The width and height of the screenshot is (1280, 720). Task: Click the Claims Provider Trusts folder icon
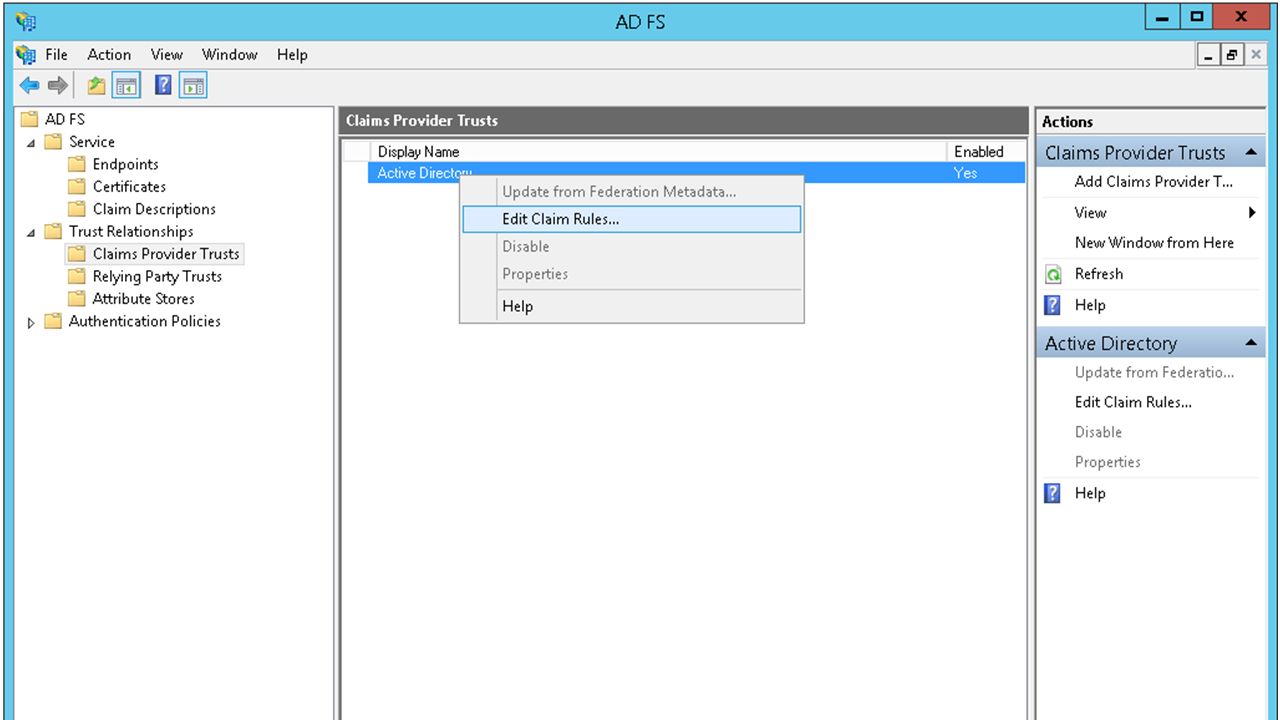pos(77,254)
